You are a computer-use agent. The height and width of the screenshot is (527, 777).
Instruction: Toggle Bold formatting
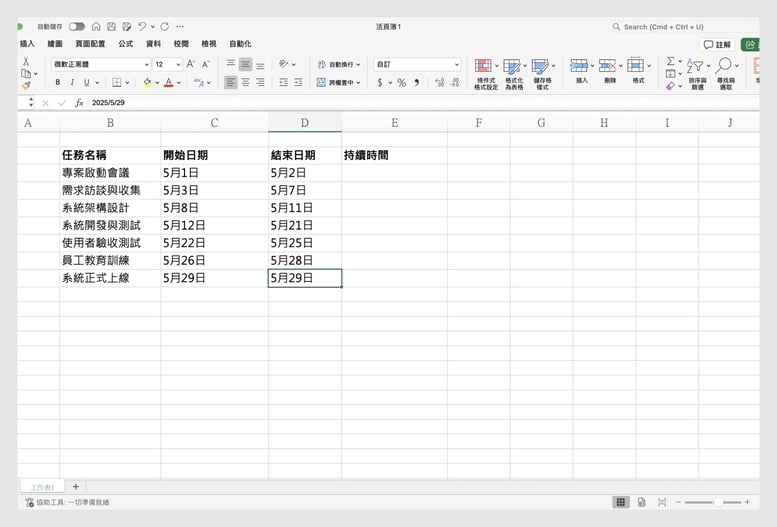[x=58, y=82]
